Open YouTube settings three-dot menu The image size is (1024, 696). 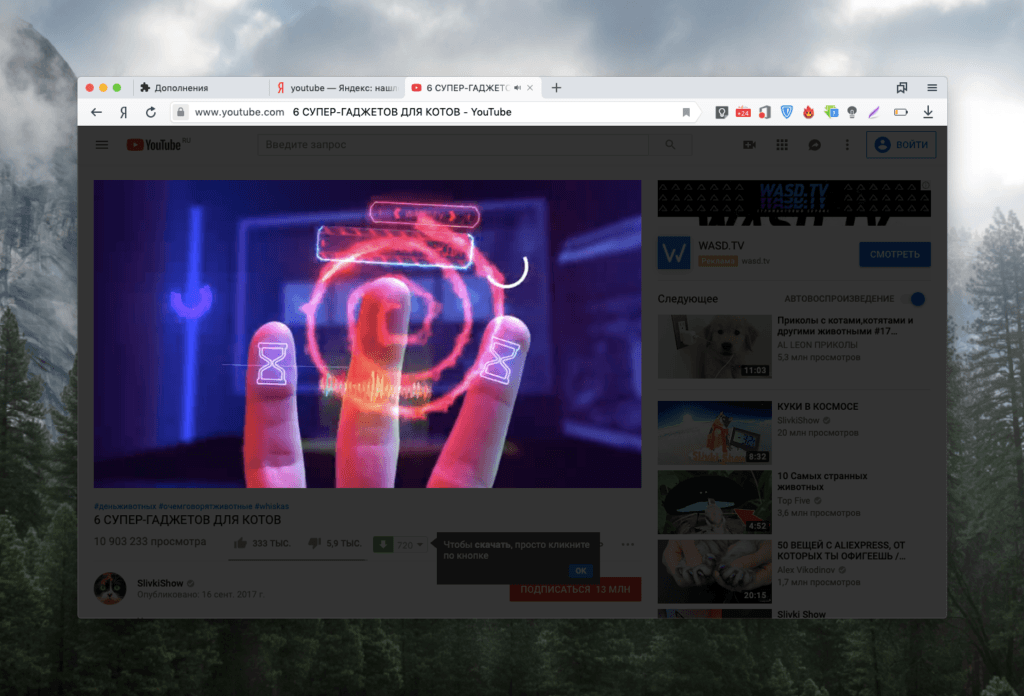click(x=847, y=145)
